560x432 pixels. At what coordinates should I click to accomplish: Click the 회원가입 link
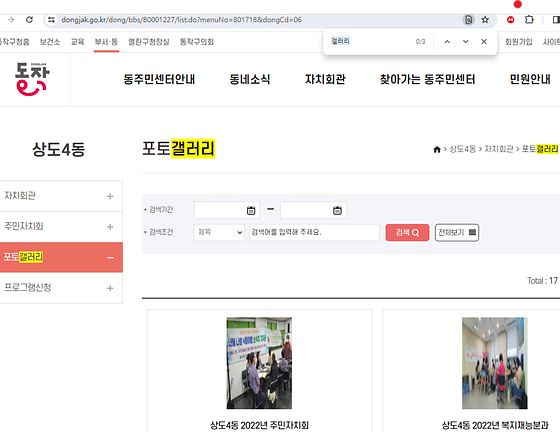(x=519, y=42)
